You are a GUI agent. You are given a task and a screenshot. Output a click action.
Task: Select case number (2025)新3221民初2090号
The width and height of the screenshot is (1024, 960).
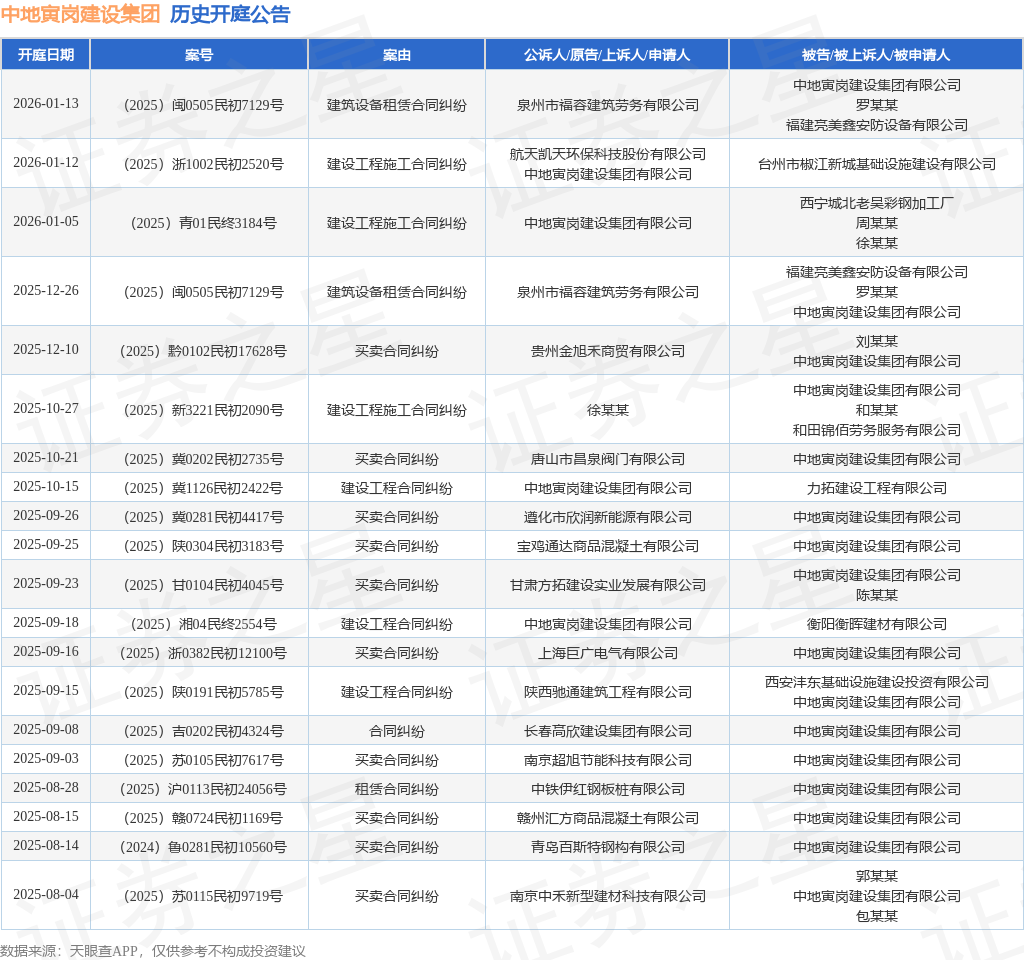point(203,410)
